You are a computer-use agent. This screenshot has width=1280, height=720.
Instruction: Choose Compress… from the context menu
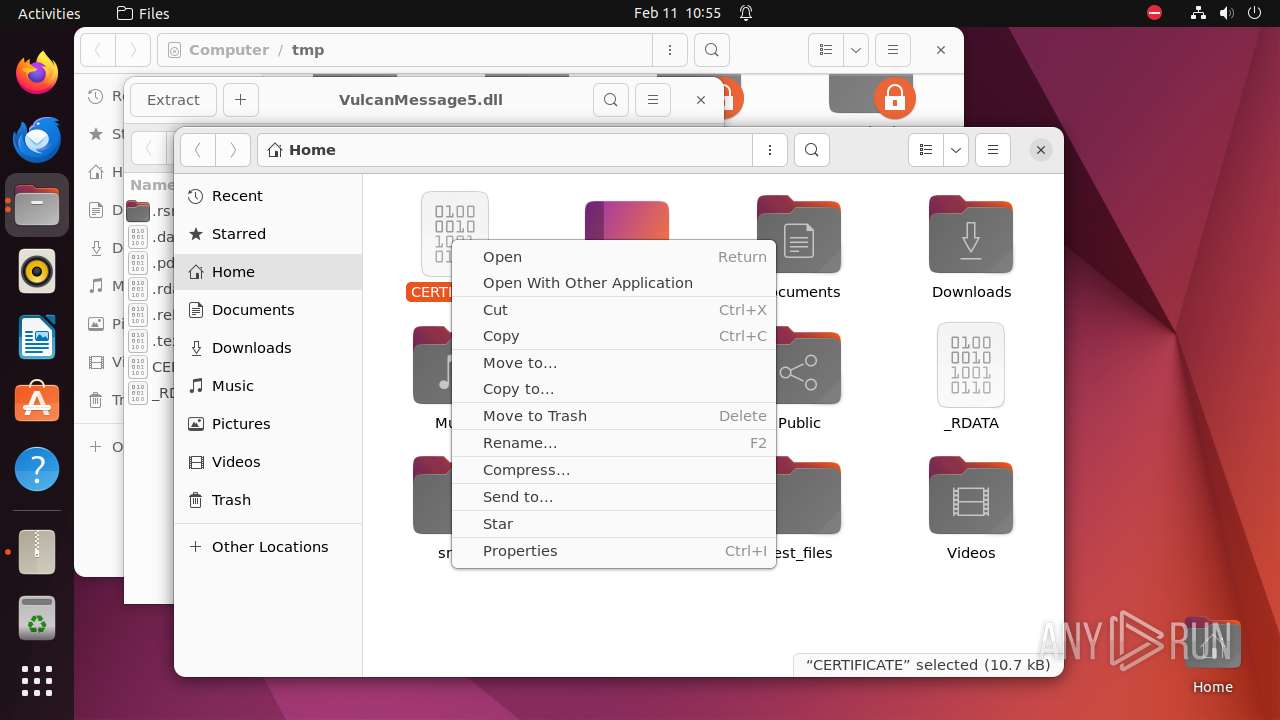click(614, 470)
